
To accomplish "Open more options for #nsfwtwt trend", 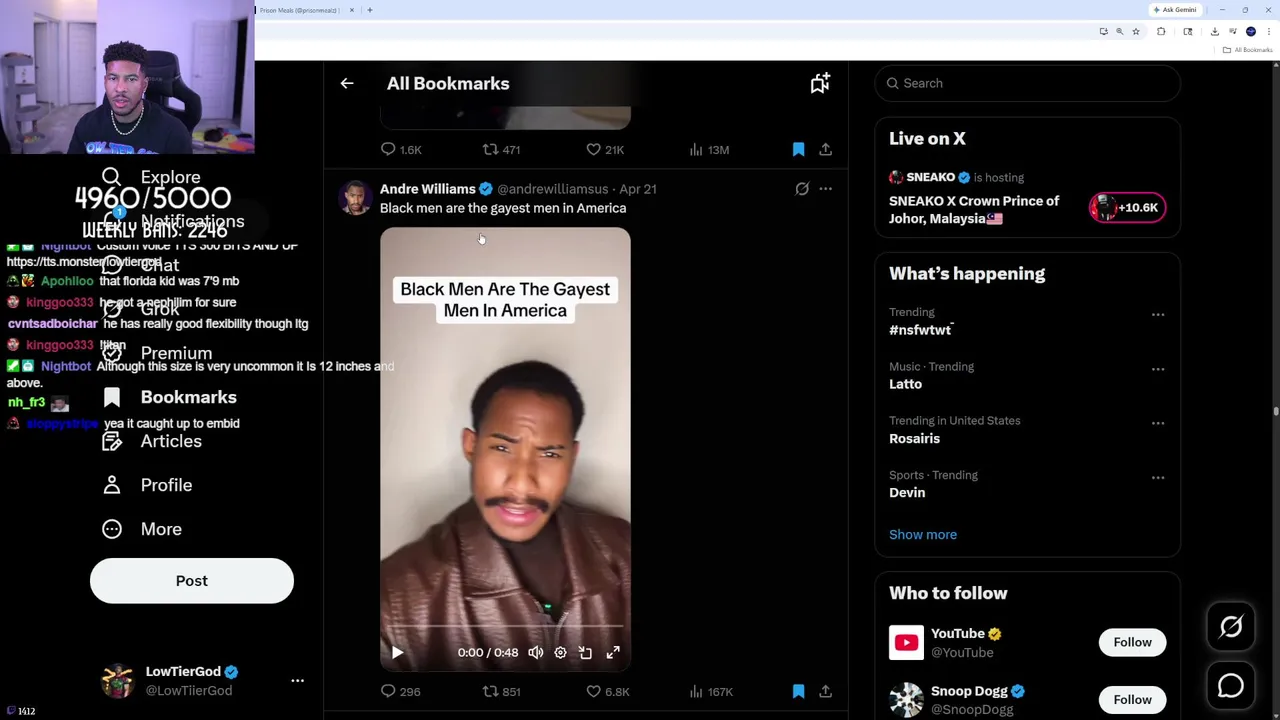I will tap(1158, 314).
